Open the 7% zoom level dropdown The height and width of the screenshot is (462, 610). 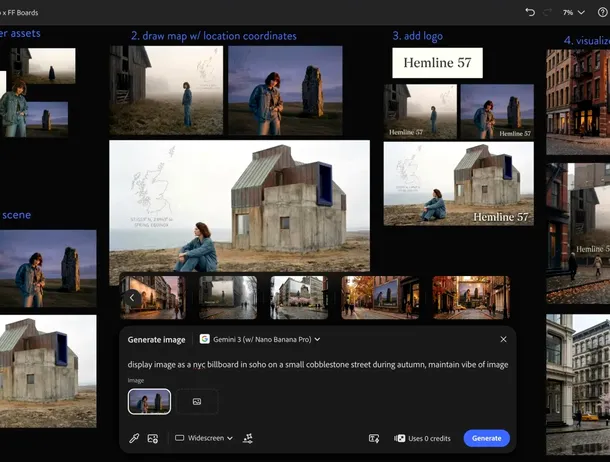pyautogui.click(x=573, y=12)
